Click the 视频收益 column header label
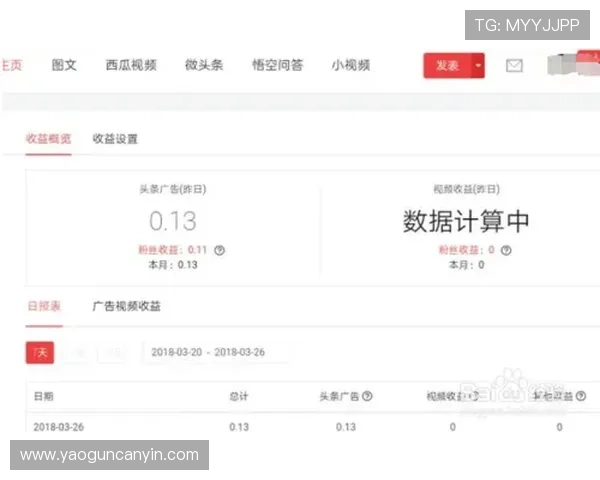 pos(446,396)
